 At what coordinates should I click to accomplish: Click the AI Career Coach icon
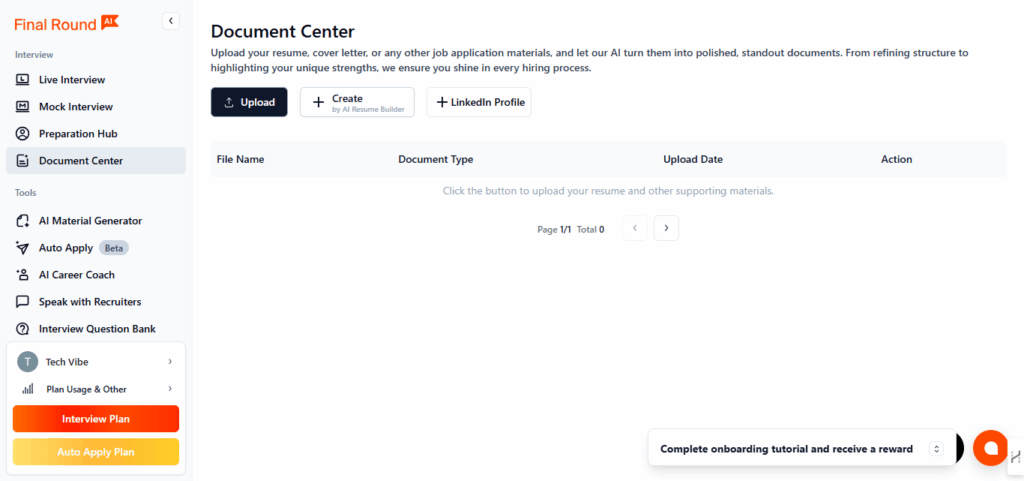(23, 275)
